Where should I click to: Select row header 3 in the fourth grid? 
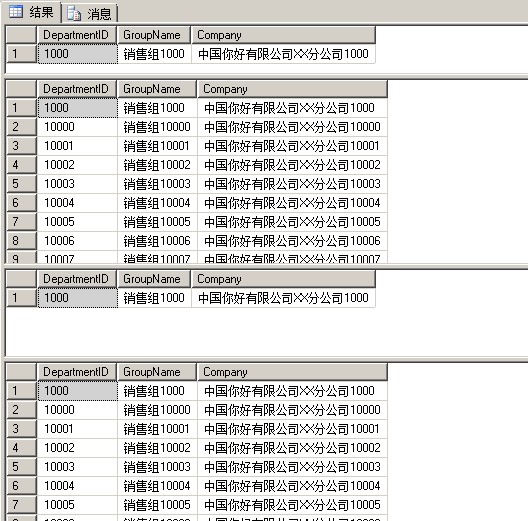[x=21, y=429]
